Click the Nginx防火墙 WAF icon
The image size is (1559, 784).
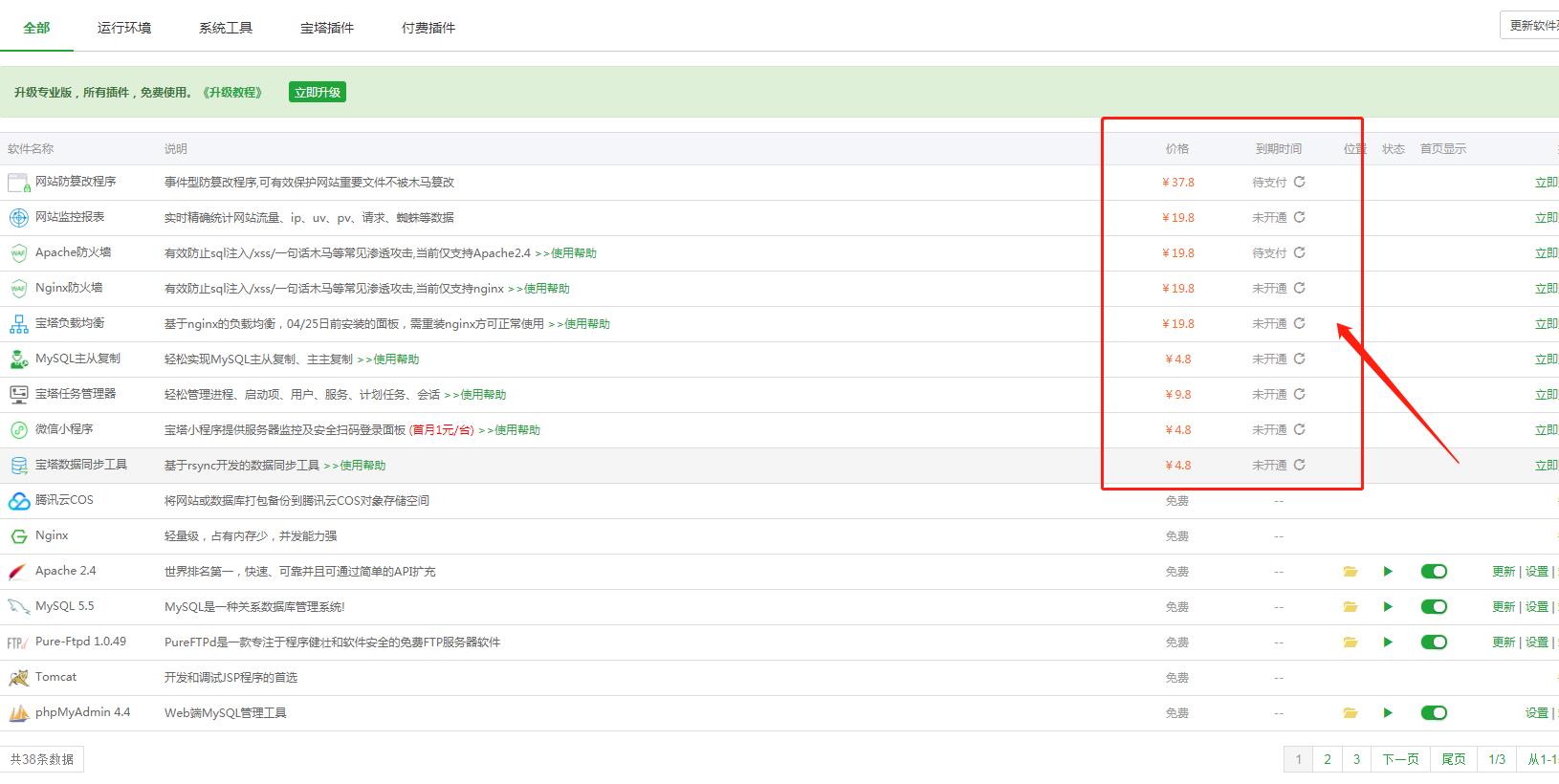pyautogui.click(x=18, y=289)
